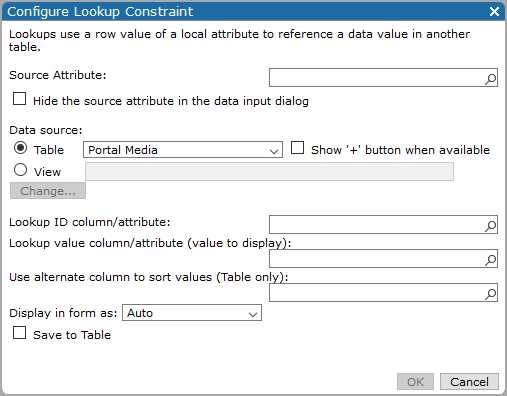Focus the alternate sort column field
Screen dimensions: 507x396
[383, 292]
